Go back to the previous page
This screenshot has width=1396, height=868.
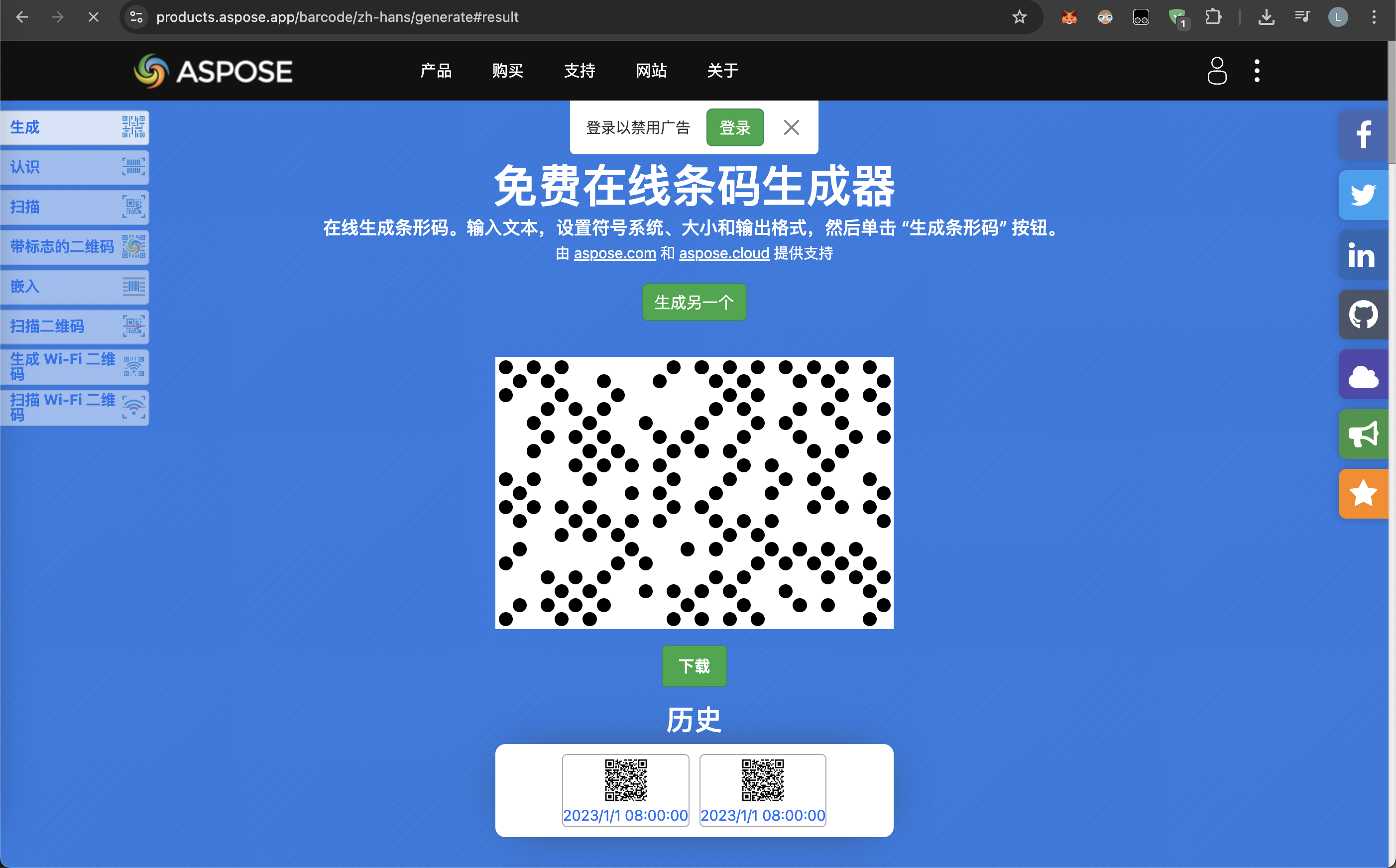[22, 17]
